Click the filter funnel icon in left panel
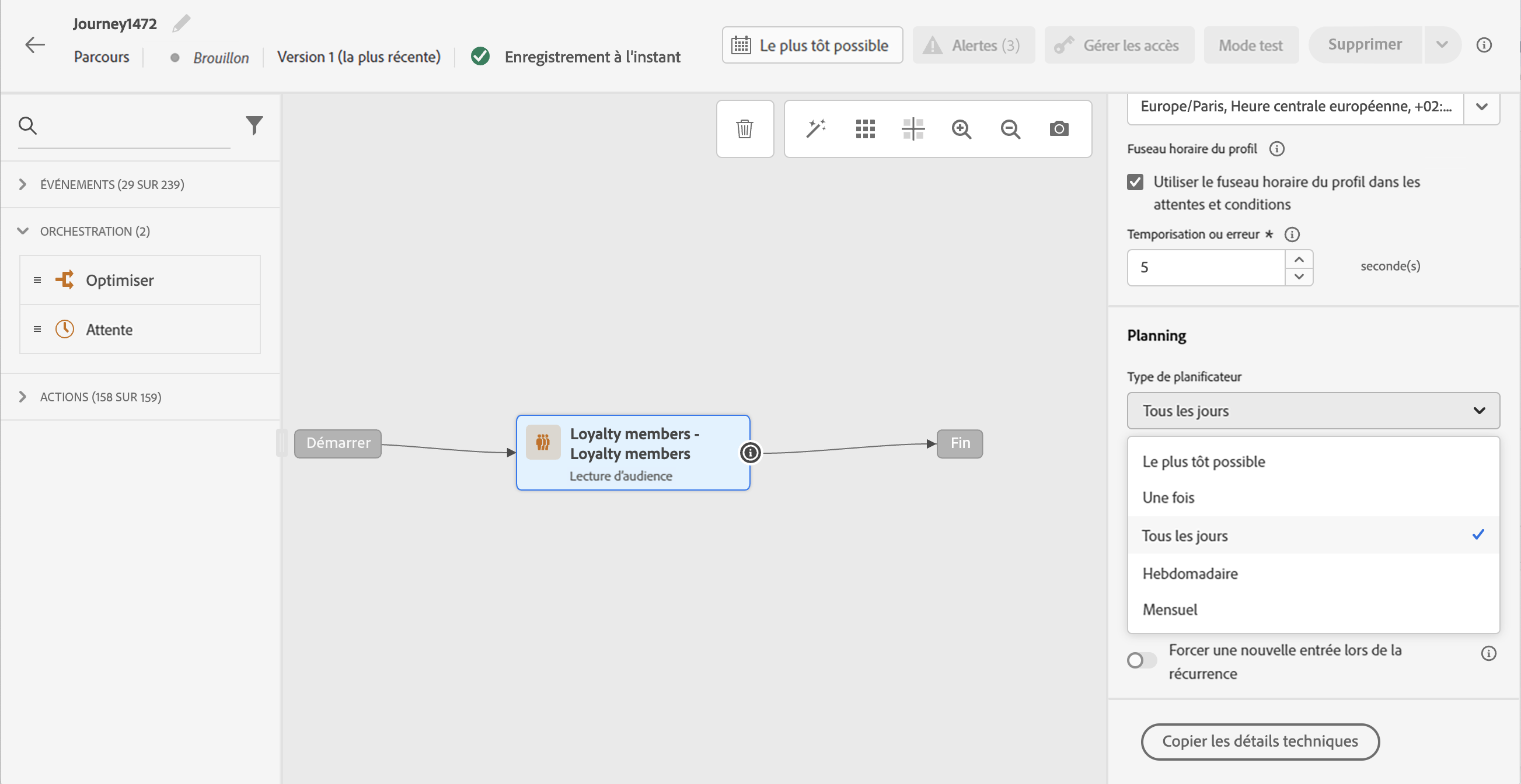 [x=254, y=125]
